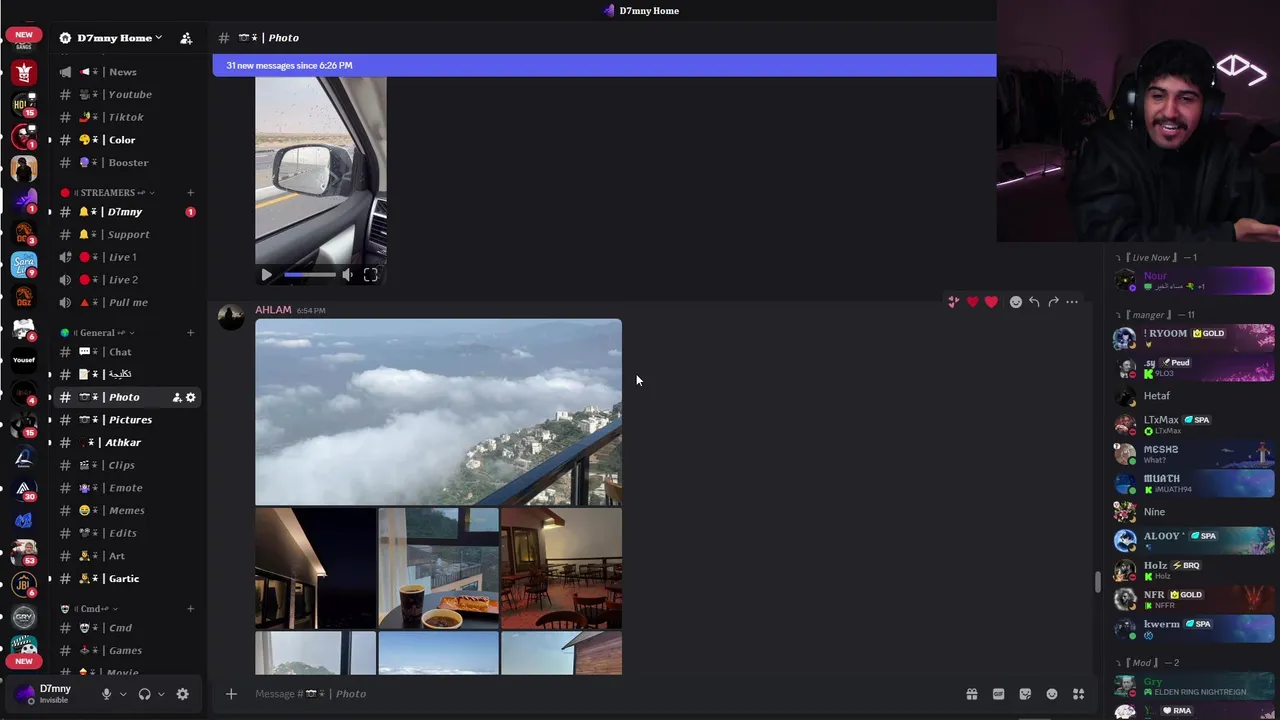This screenshot has width=1280, height=720.
Task: Open the Games channel
Action: coord(125,651)
